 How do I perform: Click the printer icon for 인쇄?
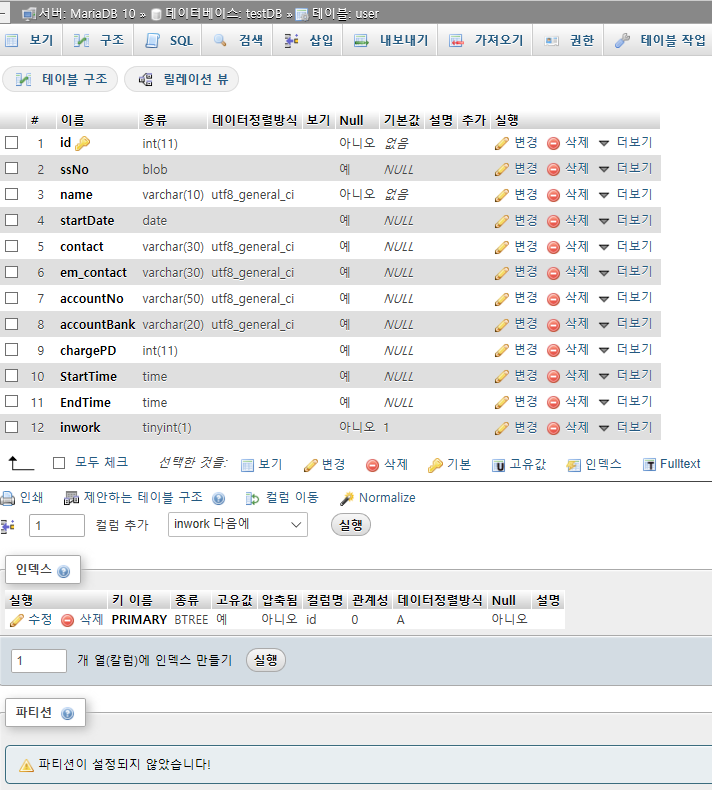click(x=8, y=498)
